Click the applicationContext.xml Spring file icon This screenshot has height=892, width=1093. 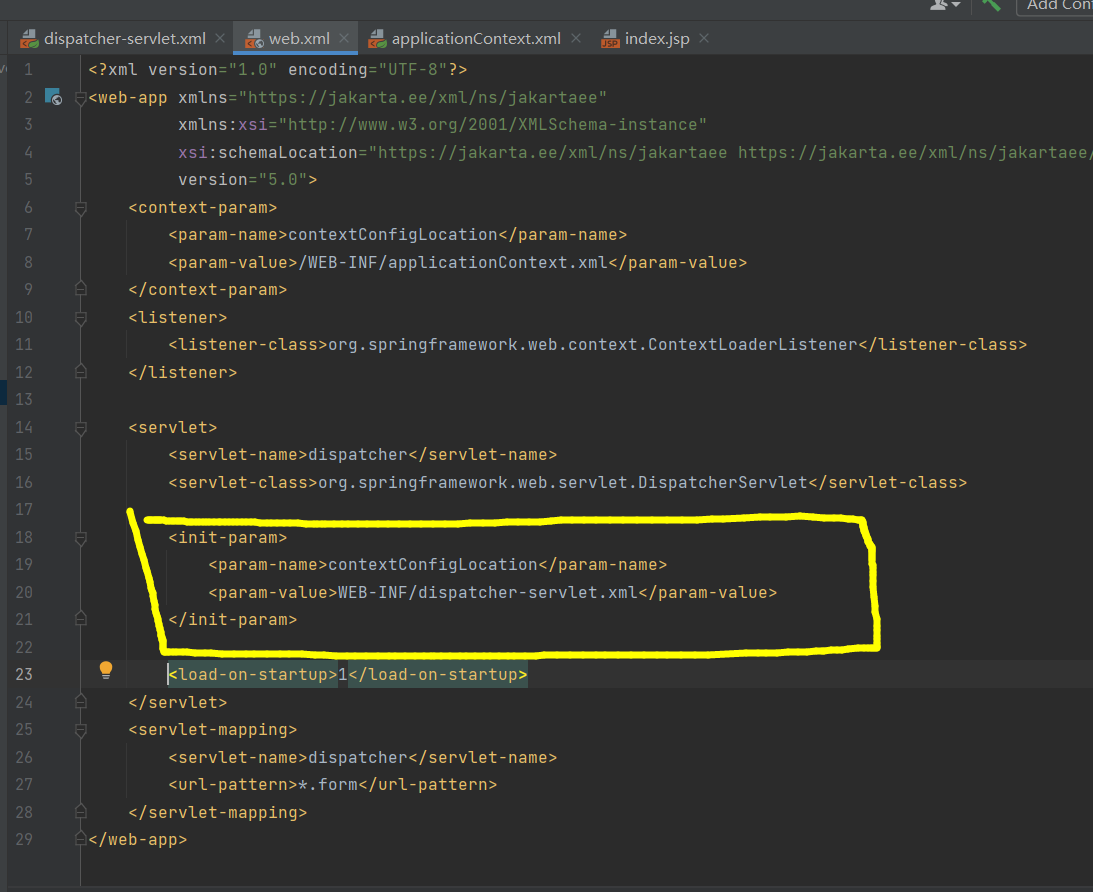click(x=377, y=39)
